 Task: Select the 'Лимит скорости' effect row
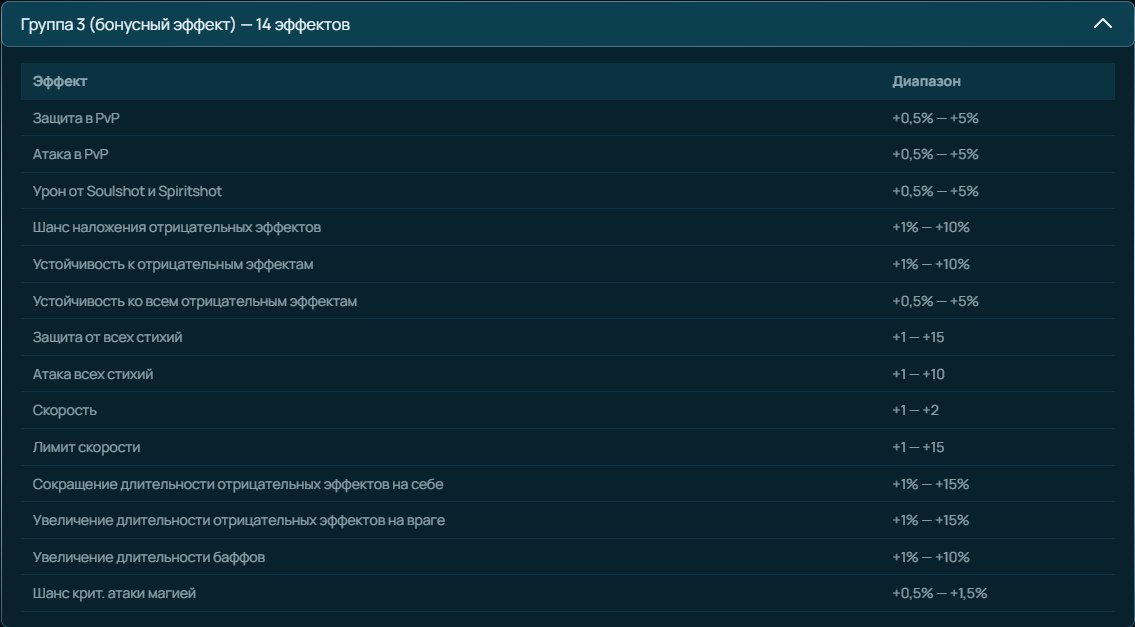(568, 447)
